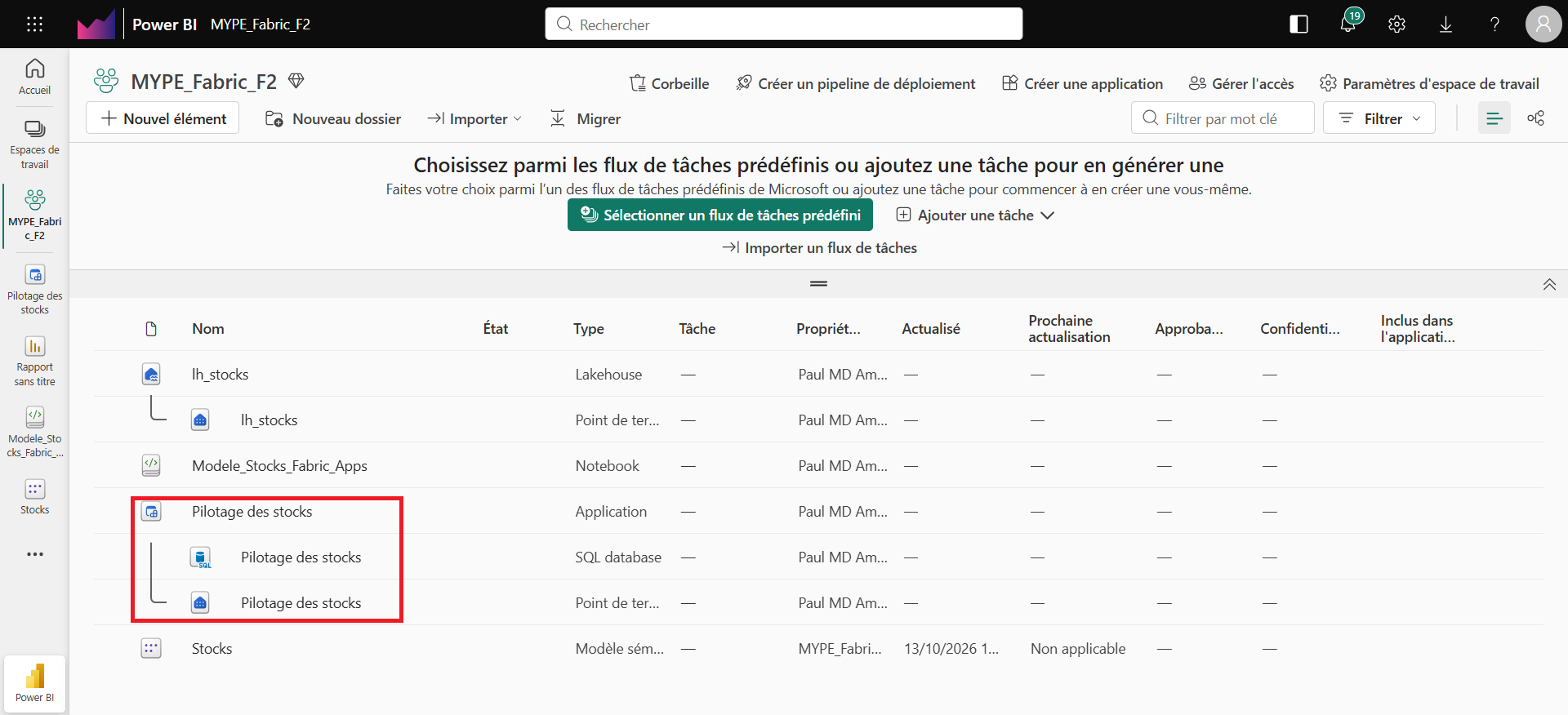Open the Filtrer dropdown

pyautogui.click(x=1379, y=118)
